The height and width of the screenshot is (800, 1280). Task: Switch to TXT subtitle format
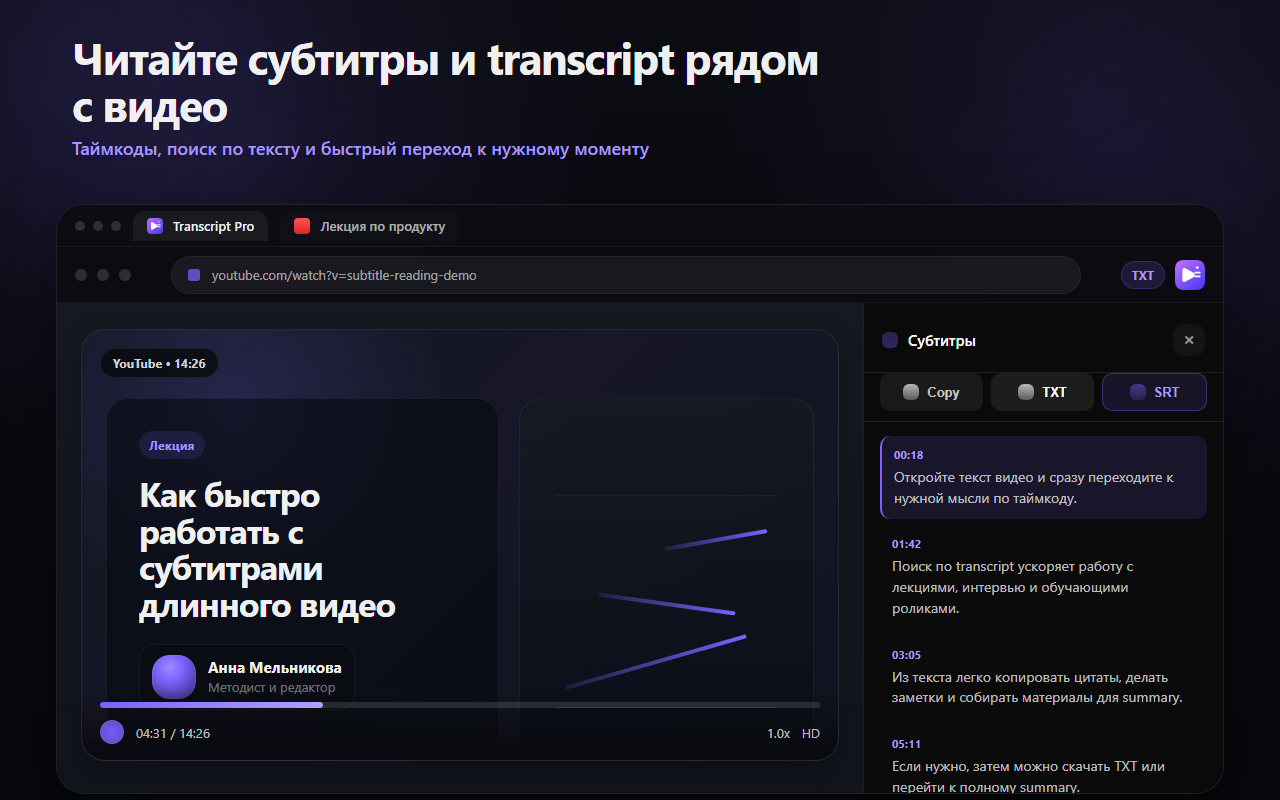(x=1042, y=391)
